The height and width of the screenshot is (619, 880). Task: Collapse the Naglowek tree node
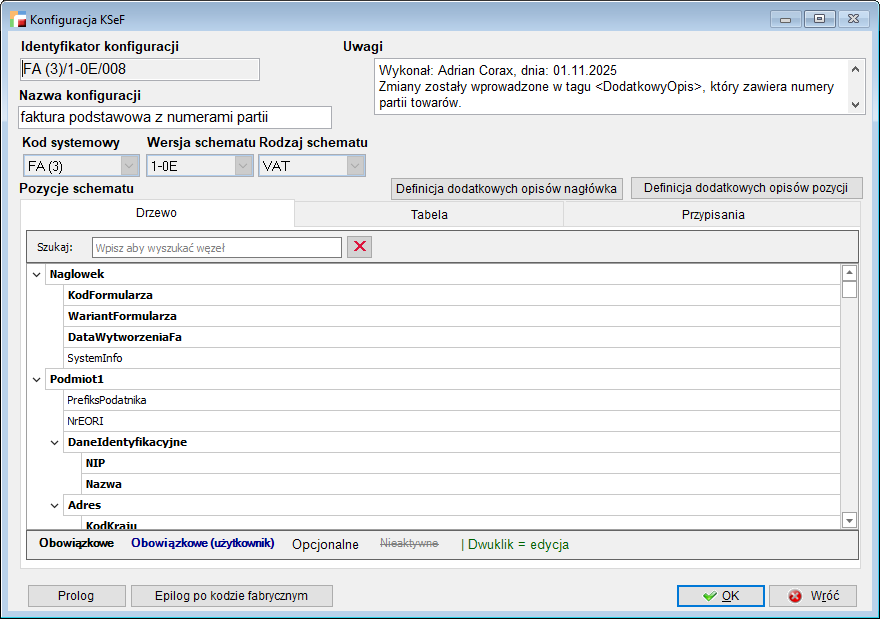[x=37, y=274]
